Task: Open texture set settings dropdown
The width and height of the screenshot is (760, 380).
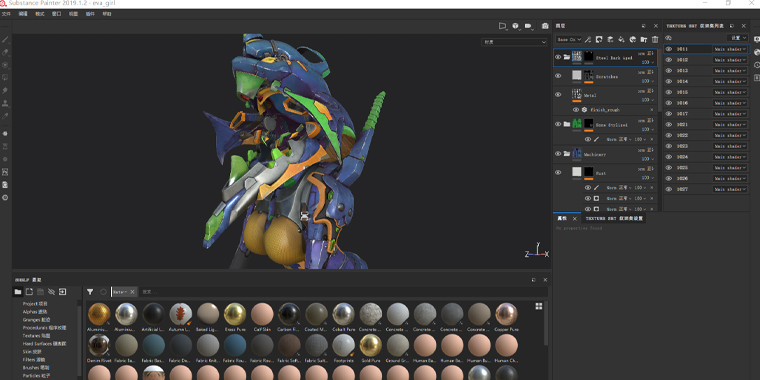Action: tap(737, 38)
